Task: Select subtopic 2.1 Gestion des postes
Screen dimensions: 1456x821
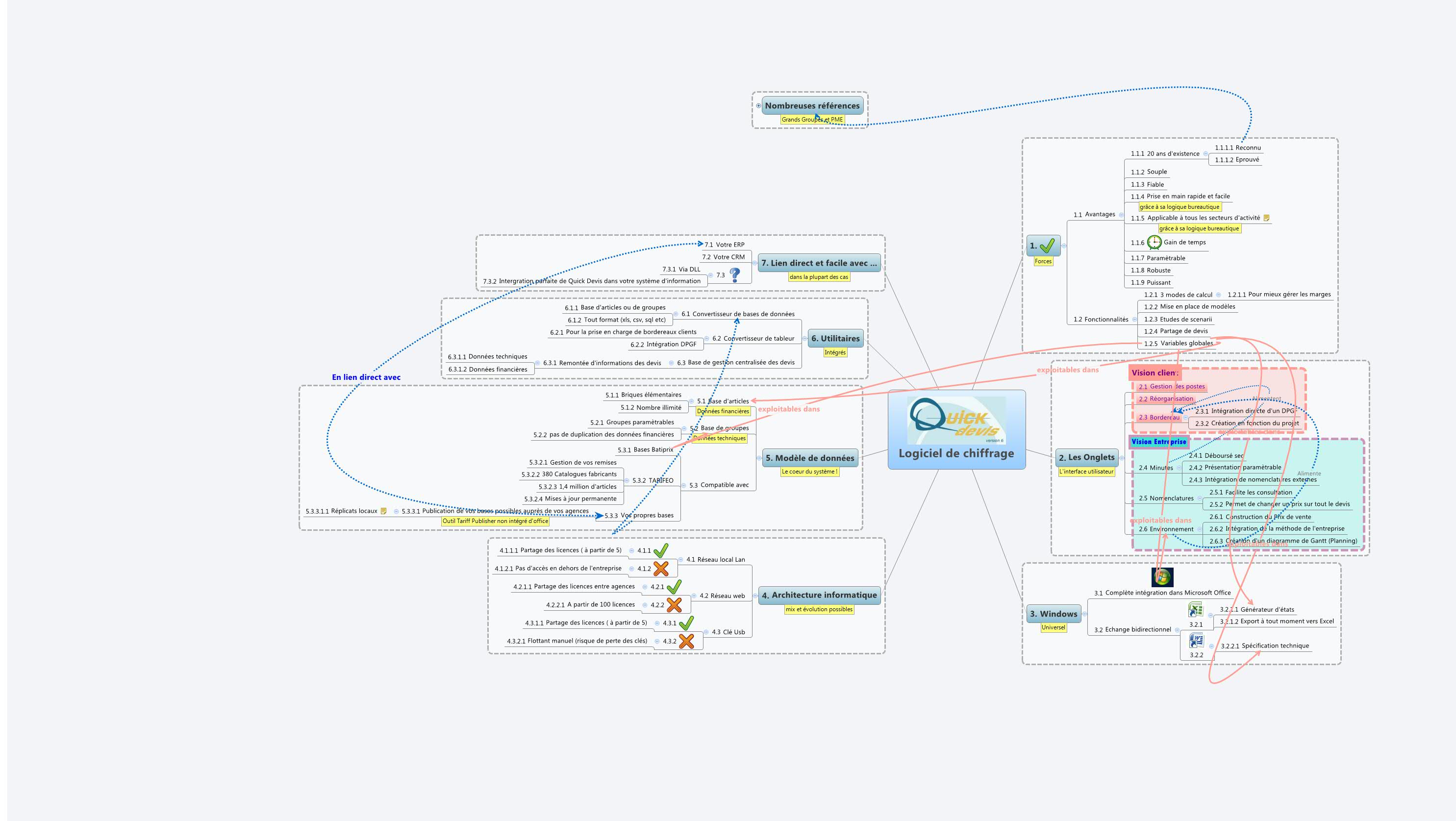Action: (x=1172, y=387)
